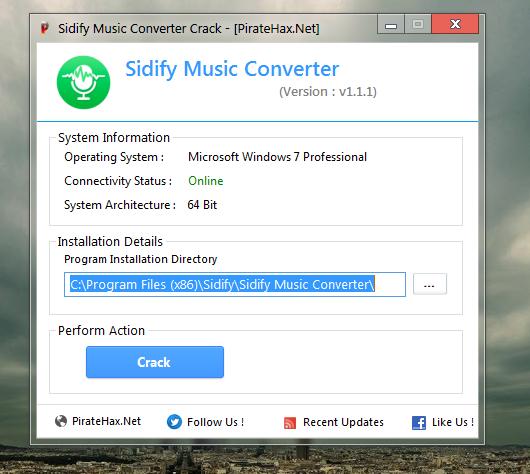Click the globe icon beside PirateHax.Net
Screen dimensions: 530x474
(61, 421)
